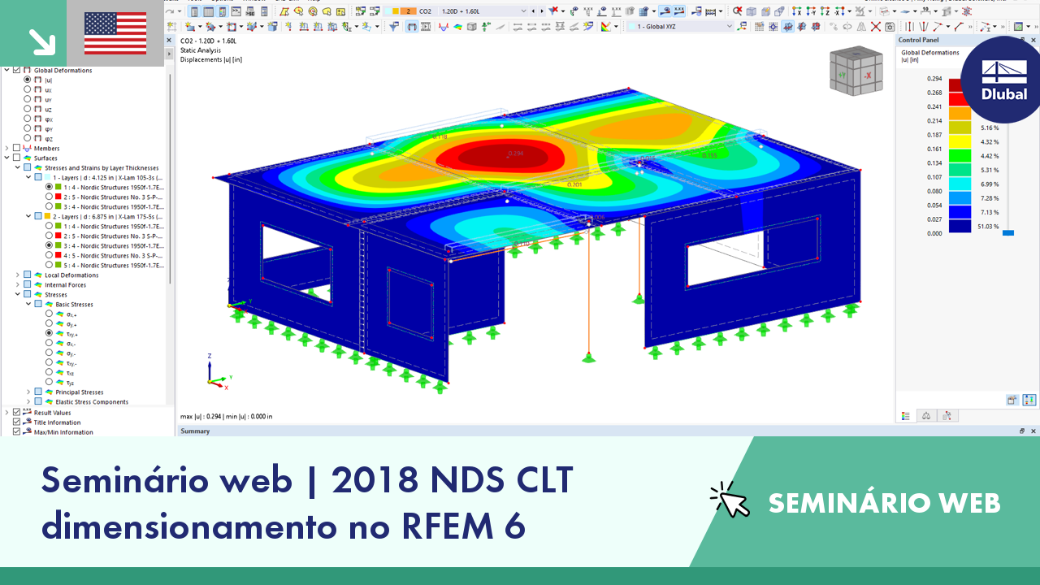Click the camera screenshot icon in toolbar
The width and height of the screenshot is (1040, 585).
click(x=890, y=27)
